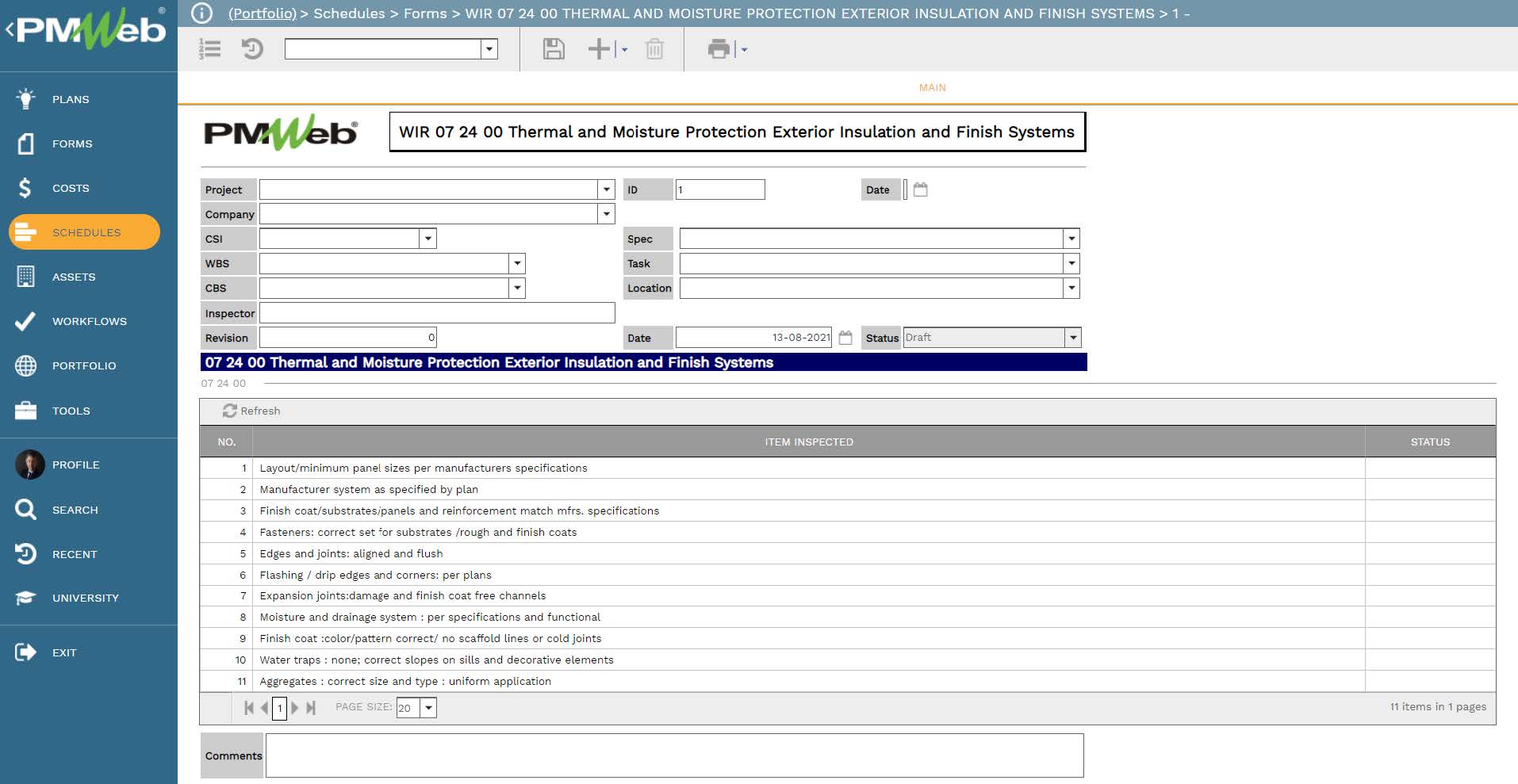Click into the Comments text box
Image resolution: width=1518 pixels, height=784 pixels.
coord(674,755)
